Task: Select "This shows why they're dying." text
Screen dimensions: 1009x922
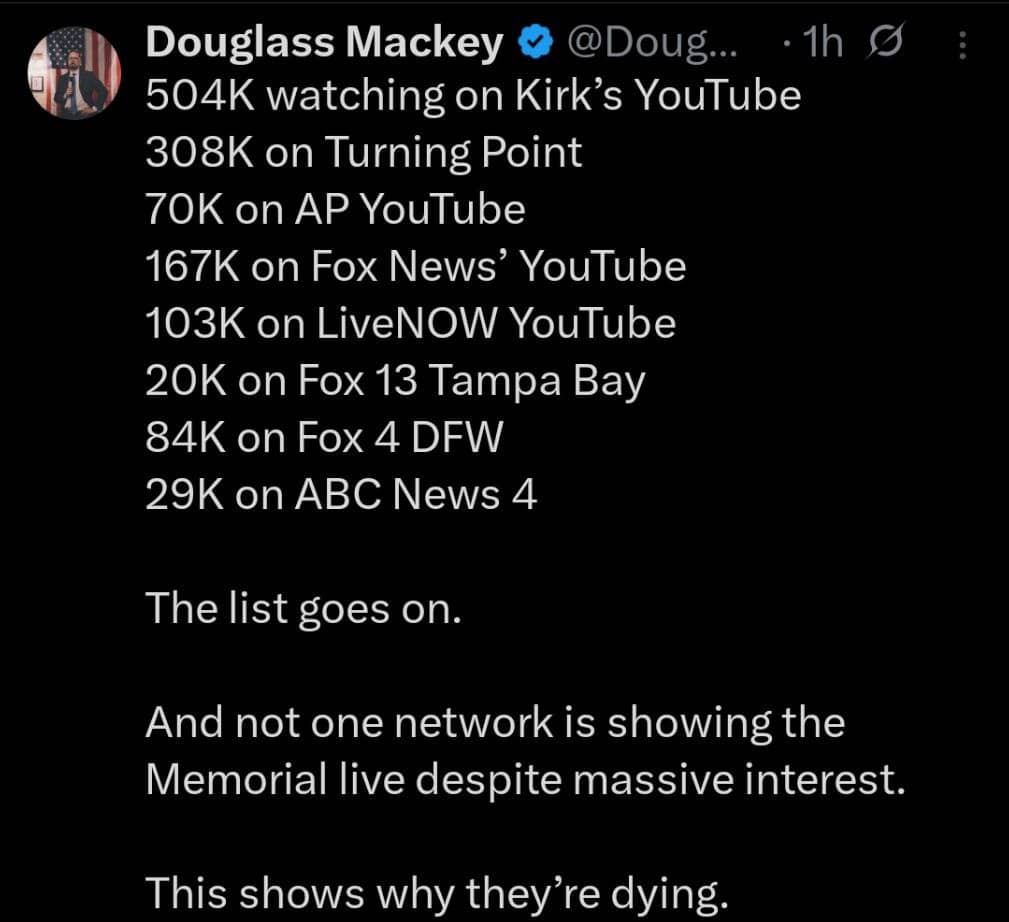Action: (x=435, y=892)
